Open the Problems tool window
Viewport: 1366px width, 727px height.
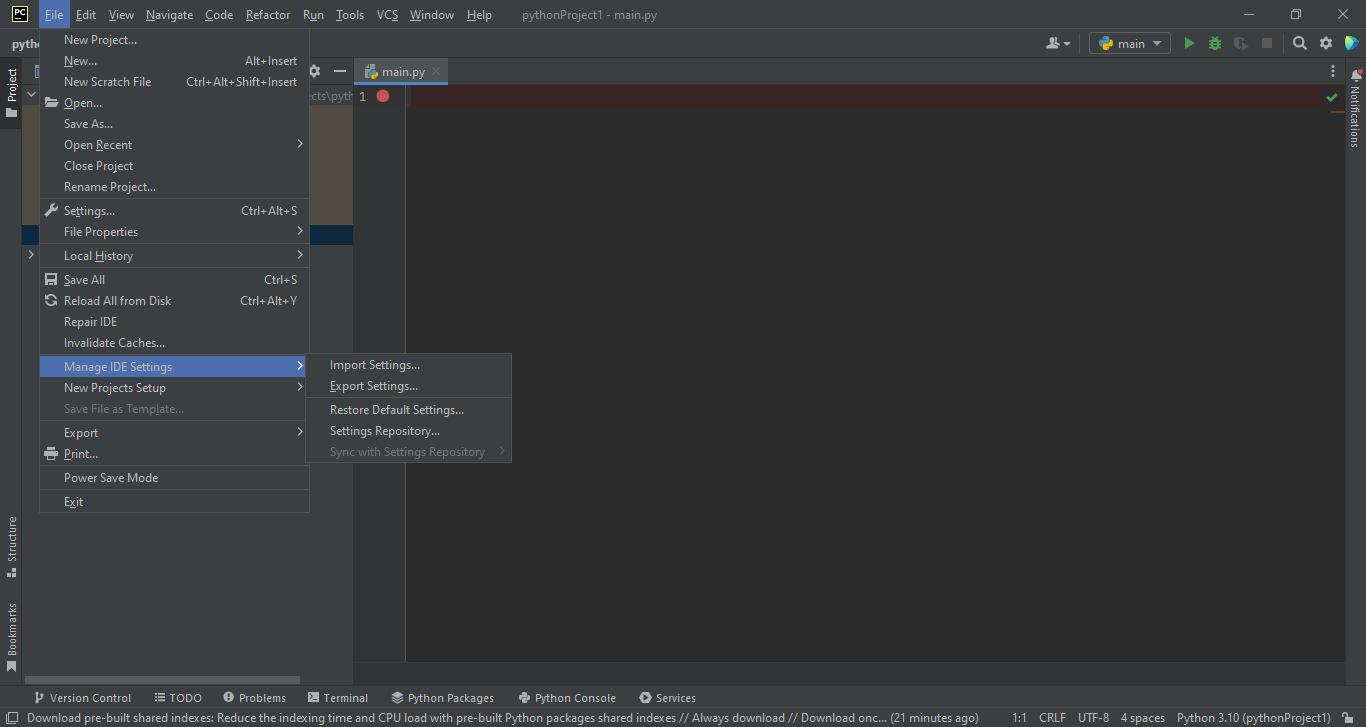(254, 697)
